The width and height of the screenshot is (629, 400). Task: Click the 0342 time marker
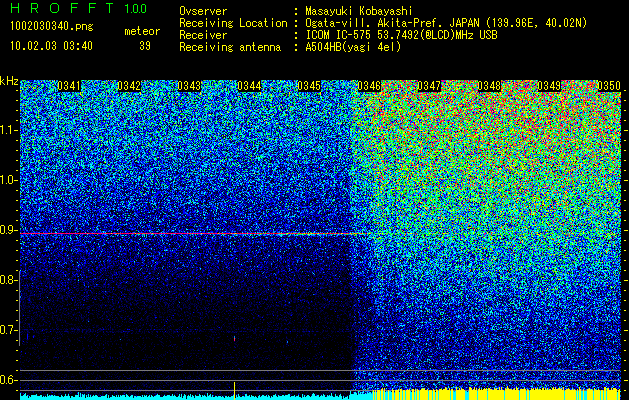(x=129, y=86)
